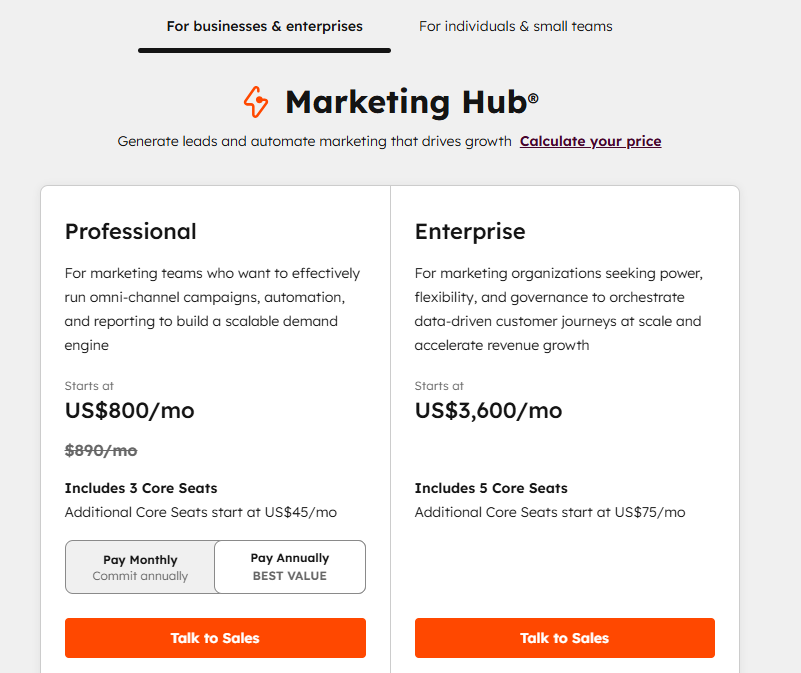Click the US$800/mo Professional price
Image resolution: width=801 pixels, height=673 pixels.
tap(130, 411)
